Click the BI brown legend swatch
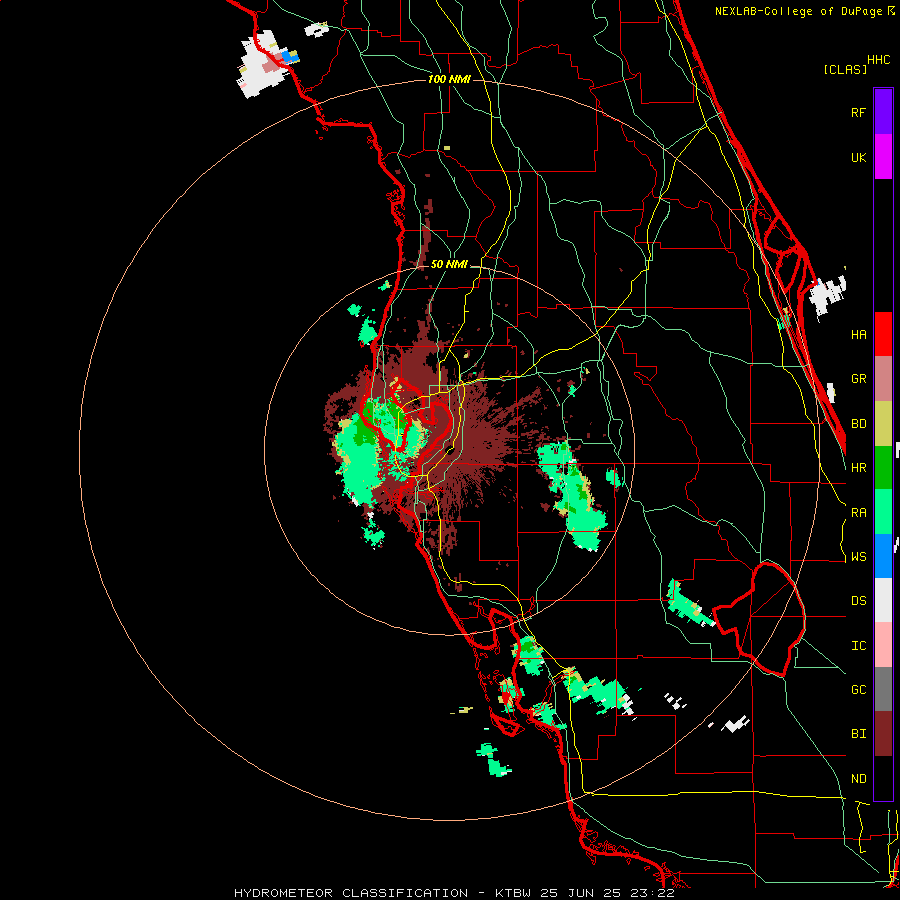 883,734
